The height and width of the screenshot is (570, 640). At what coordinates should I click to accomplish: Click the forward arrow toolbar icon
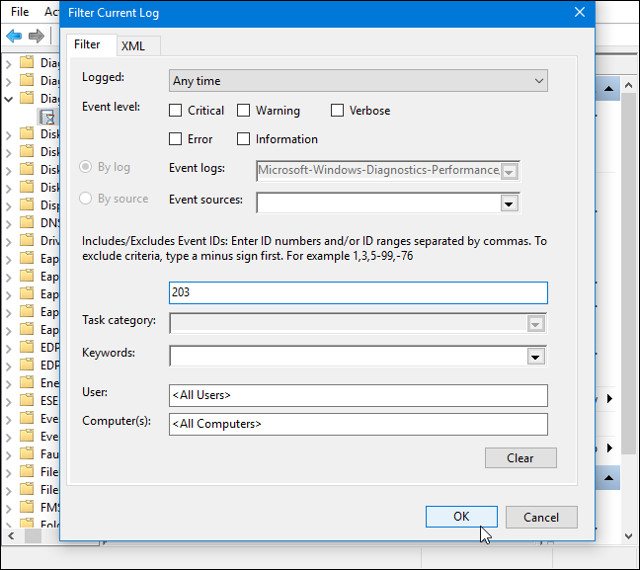coord(36,36)
